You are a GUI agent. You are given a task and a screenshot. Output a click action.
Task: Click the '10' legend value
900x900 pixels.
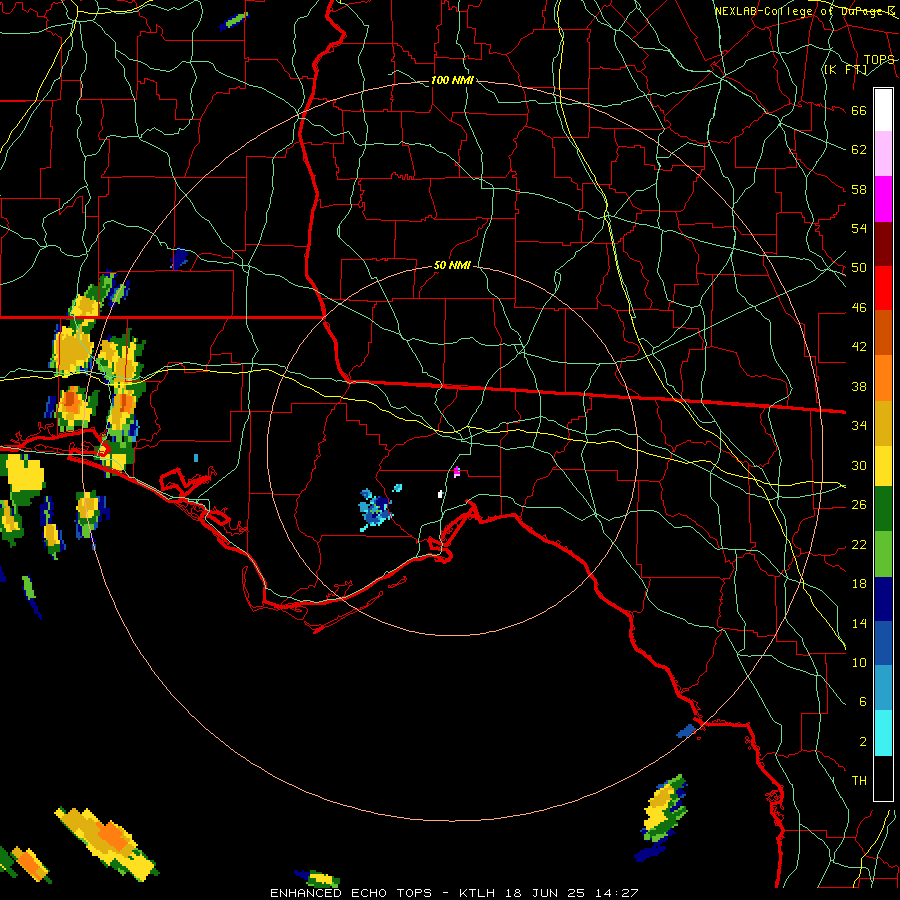859,662
